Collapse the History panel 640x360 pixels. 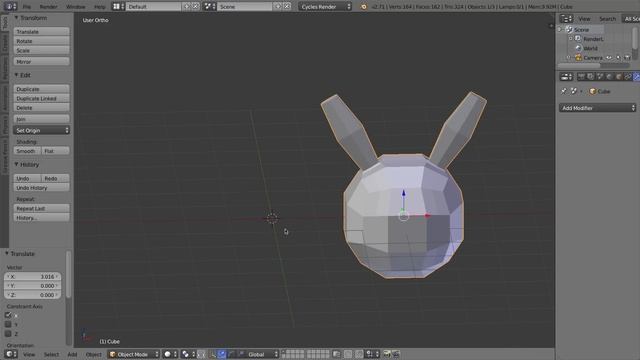[16, 164]
